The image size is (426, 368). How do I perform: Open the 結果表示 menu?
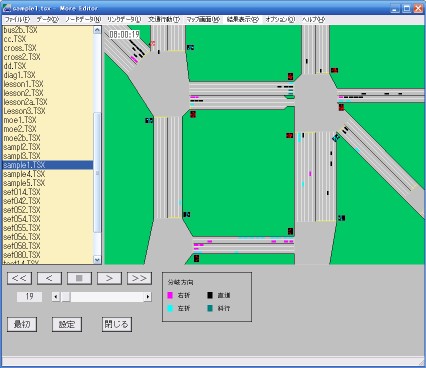[243, 19]
